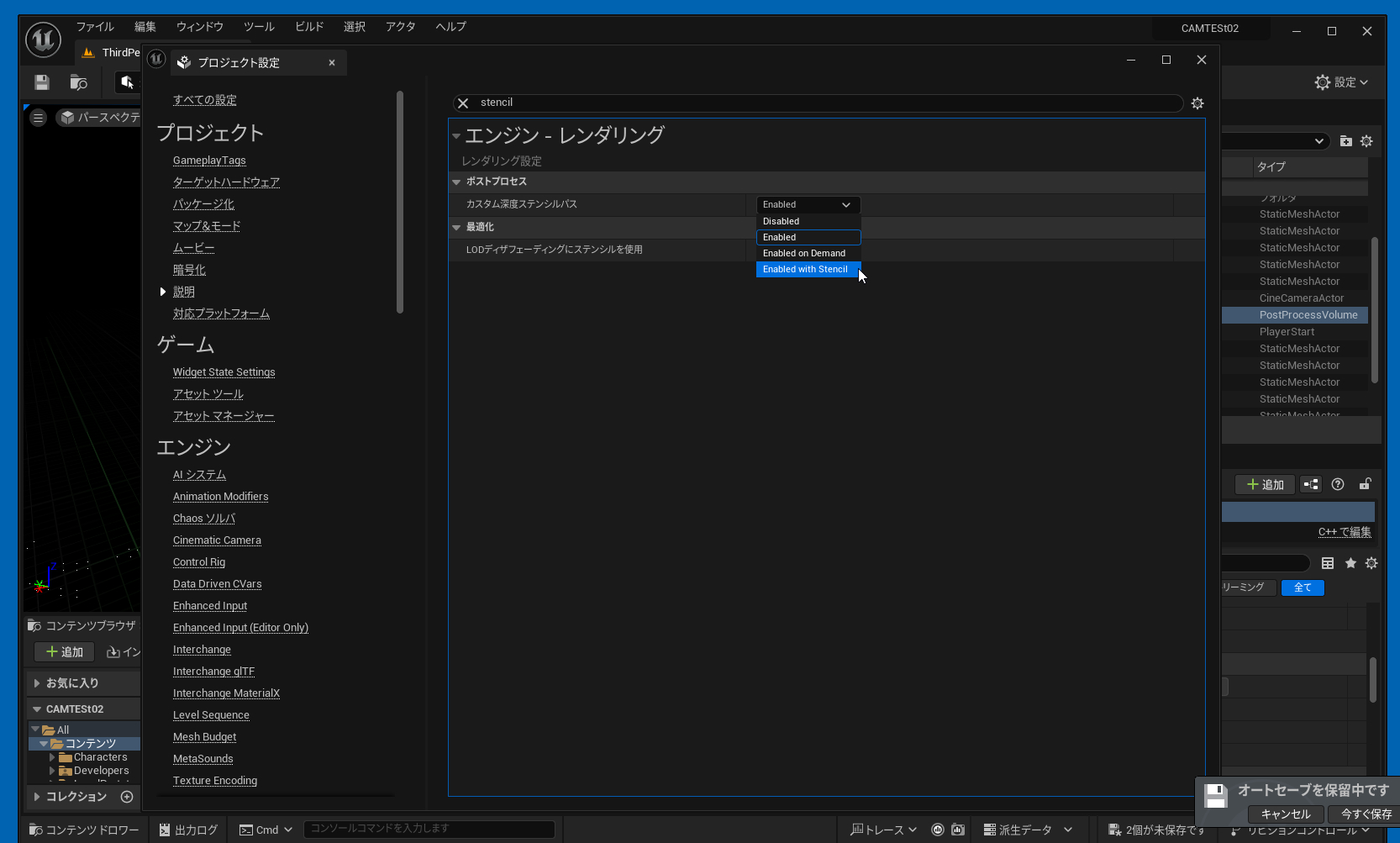Image resolution: width=1400 pixels, height=843 pixels.
Task: Select Enabled with Stencil option
Action: click(x=805, y=270)
